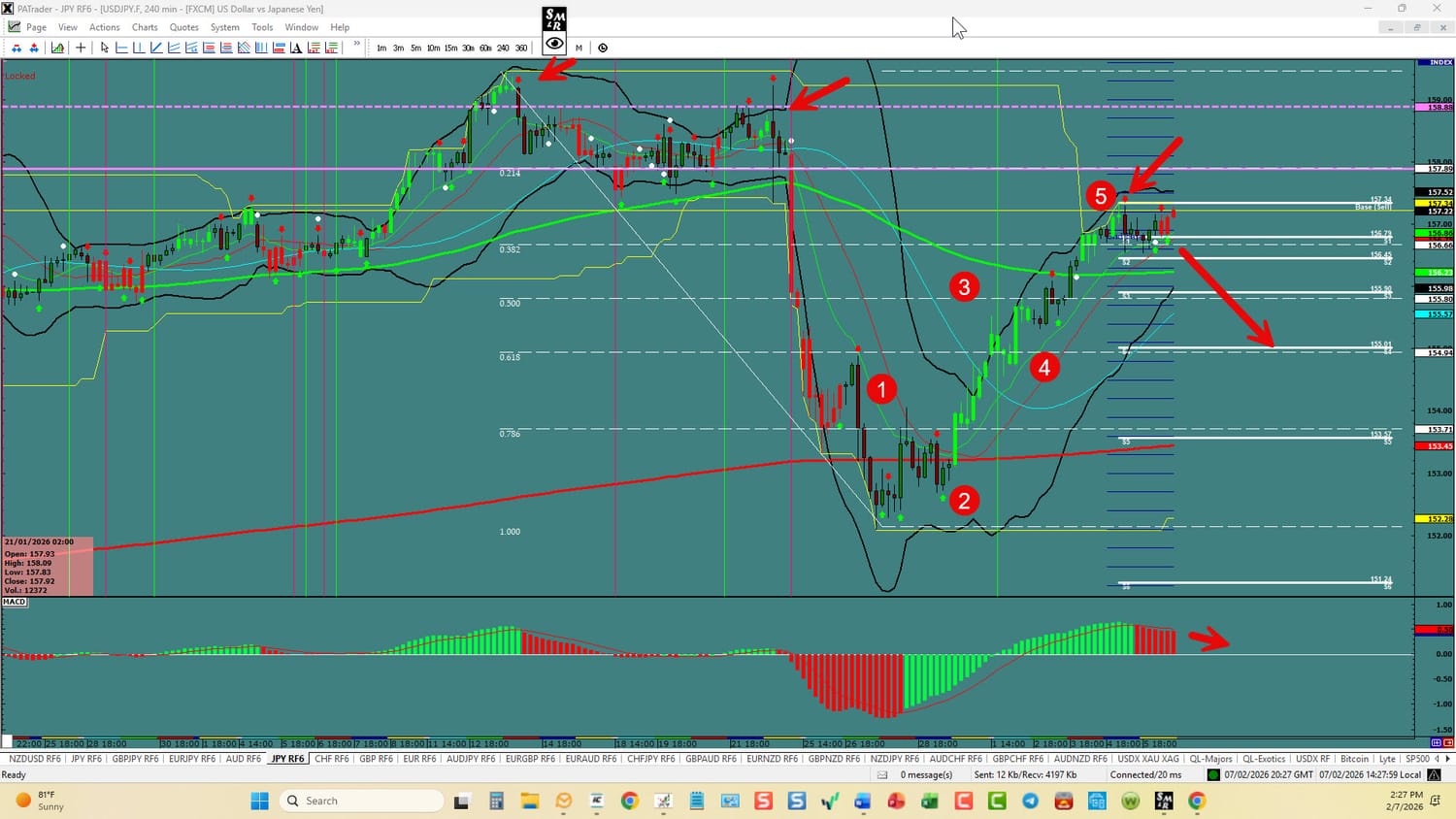Open the Actions menu
This screenshot has height=819, width=1456.
point(105,27)
